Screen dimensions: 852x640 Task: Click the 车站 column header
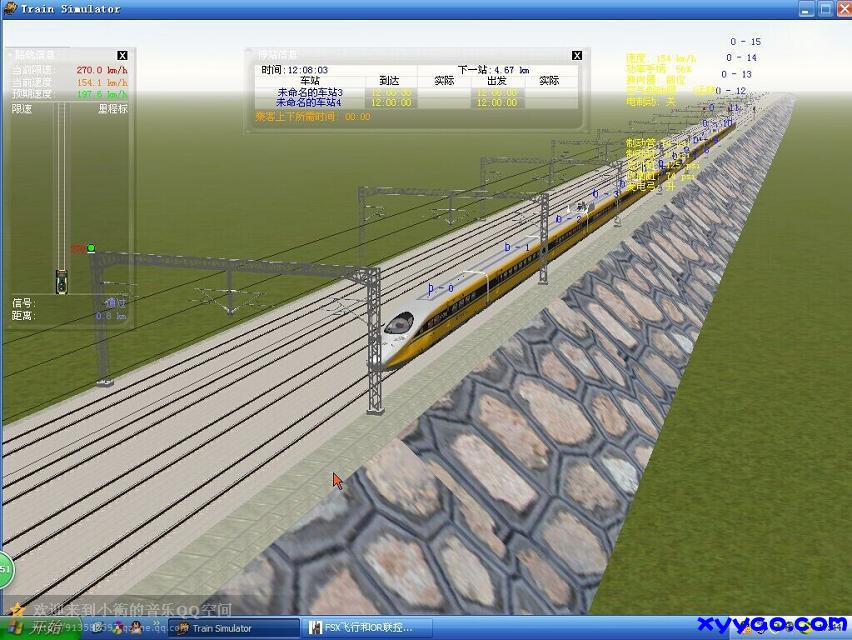tap(310, 81)
